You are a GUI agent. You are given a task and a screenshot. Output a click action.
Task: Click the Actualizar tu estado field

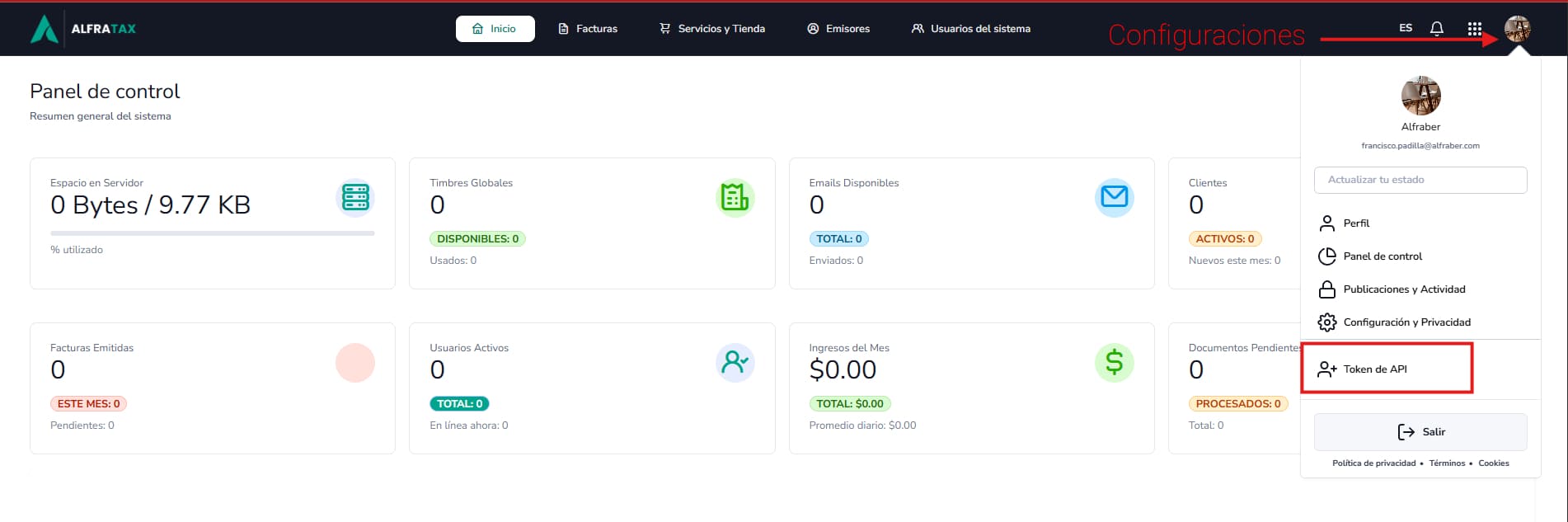[x=1420, y=180]
